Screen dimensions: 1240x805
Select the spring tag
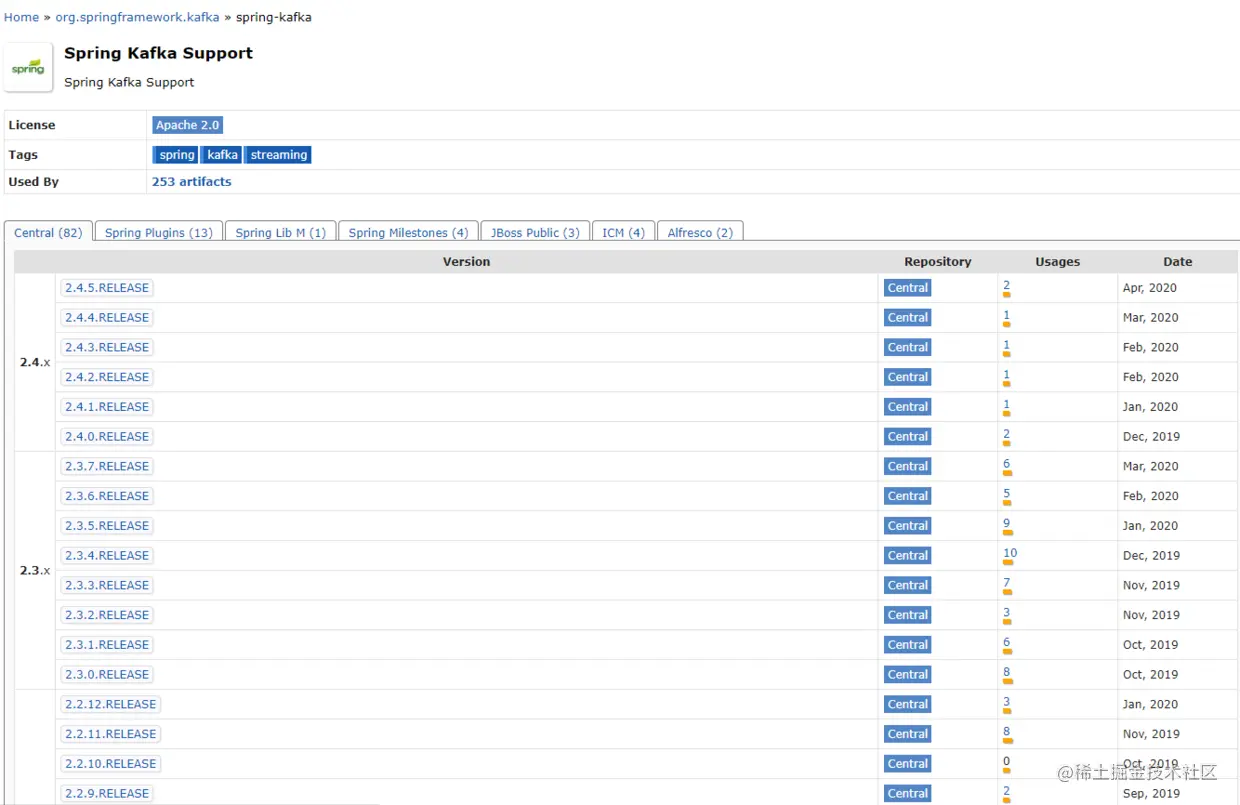click(177, 155)
